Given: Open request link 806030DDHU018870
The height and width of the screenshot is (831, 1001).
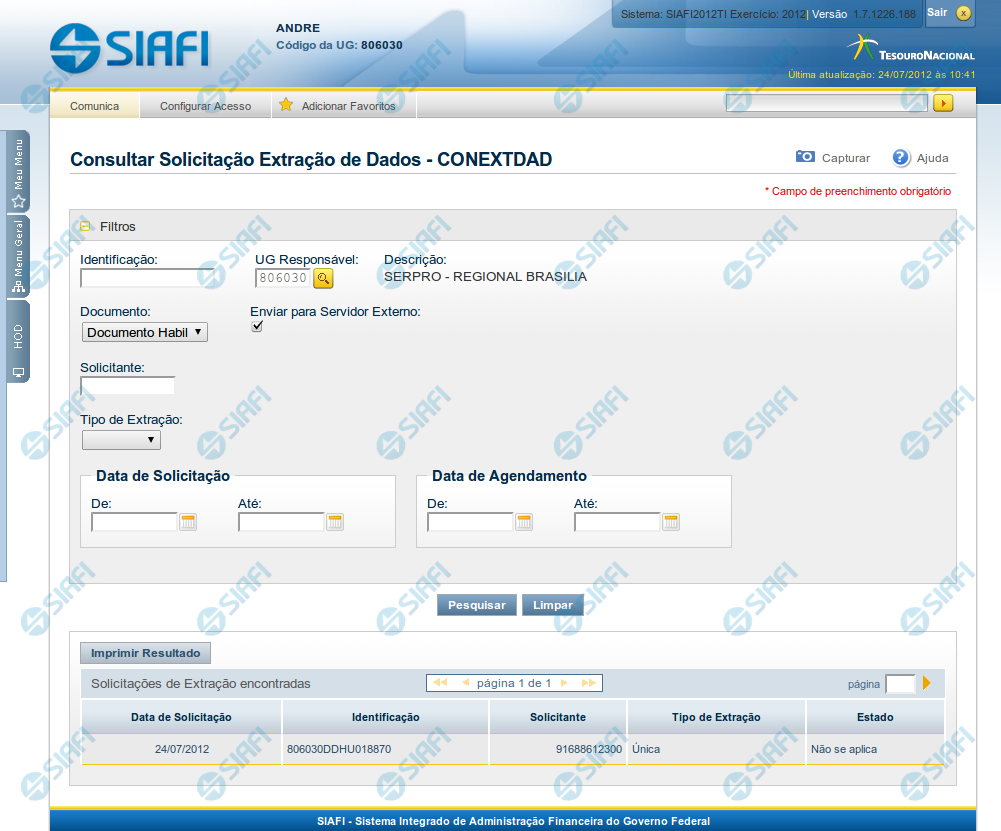Looking at the screenshot, I should point(338,749).
